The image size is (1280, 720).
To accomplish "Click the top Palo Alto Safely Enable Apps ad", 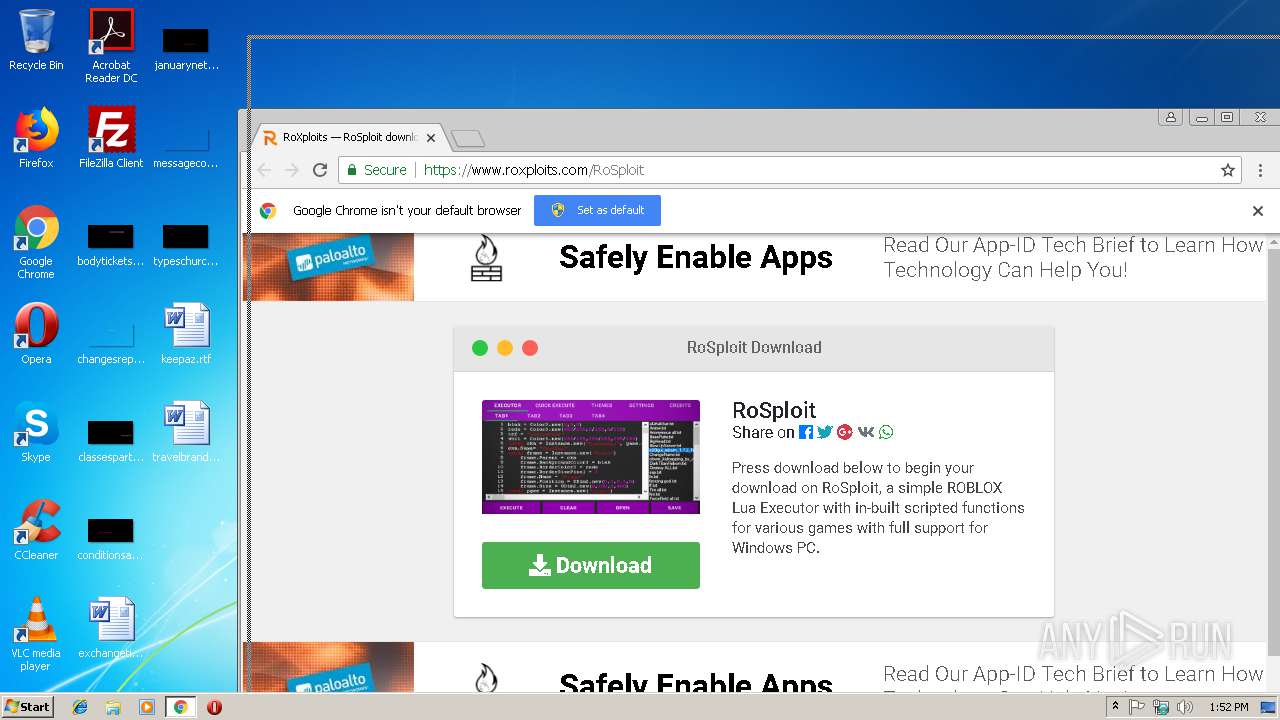I will pos(755,266).
